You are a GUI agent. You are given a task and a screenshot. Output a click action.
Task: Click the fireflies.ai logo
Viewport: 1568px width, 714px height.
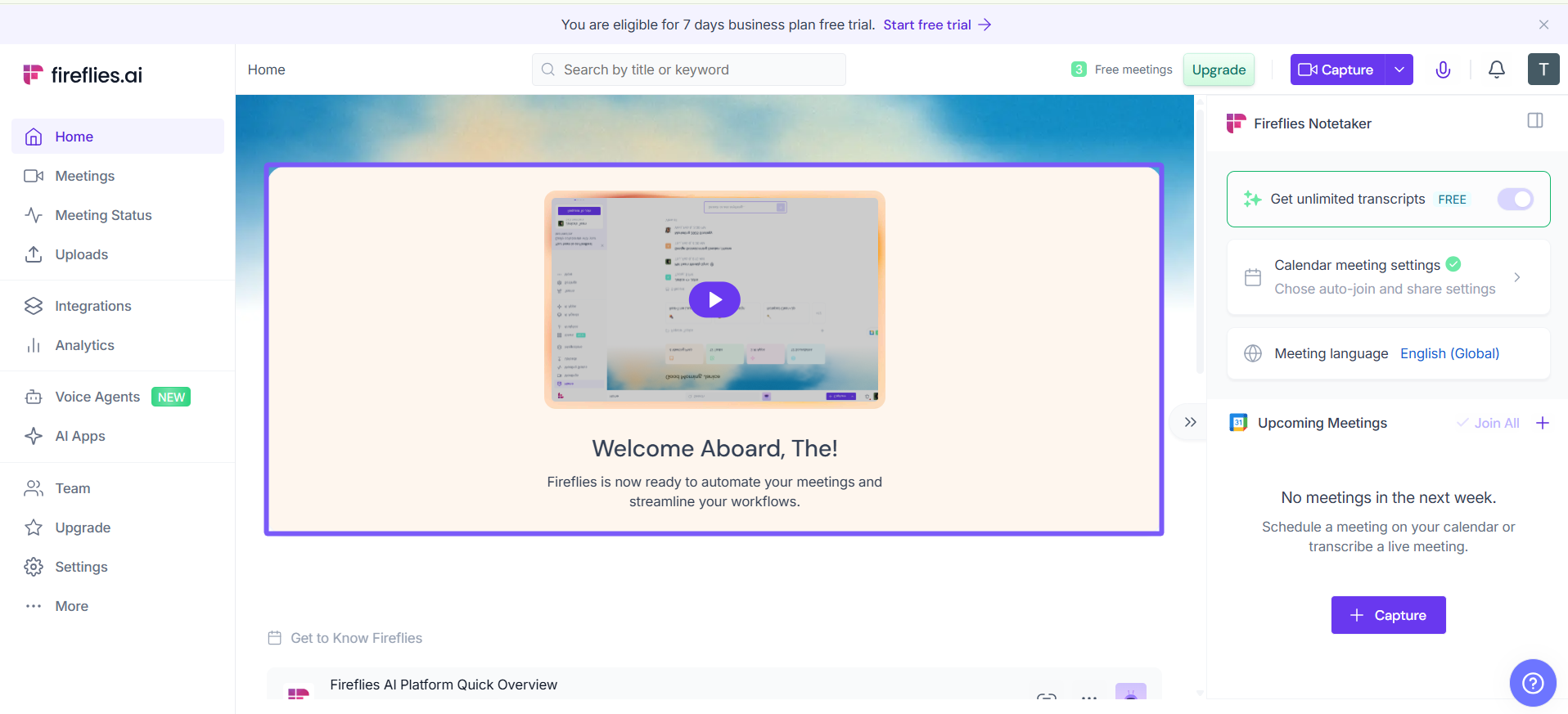click(x=83, y=74)
